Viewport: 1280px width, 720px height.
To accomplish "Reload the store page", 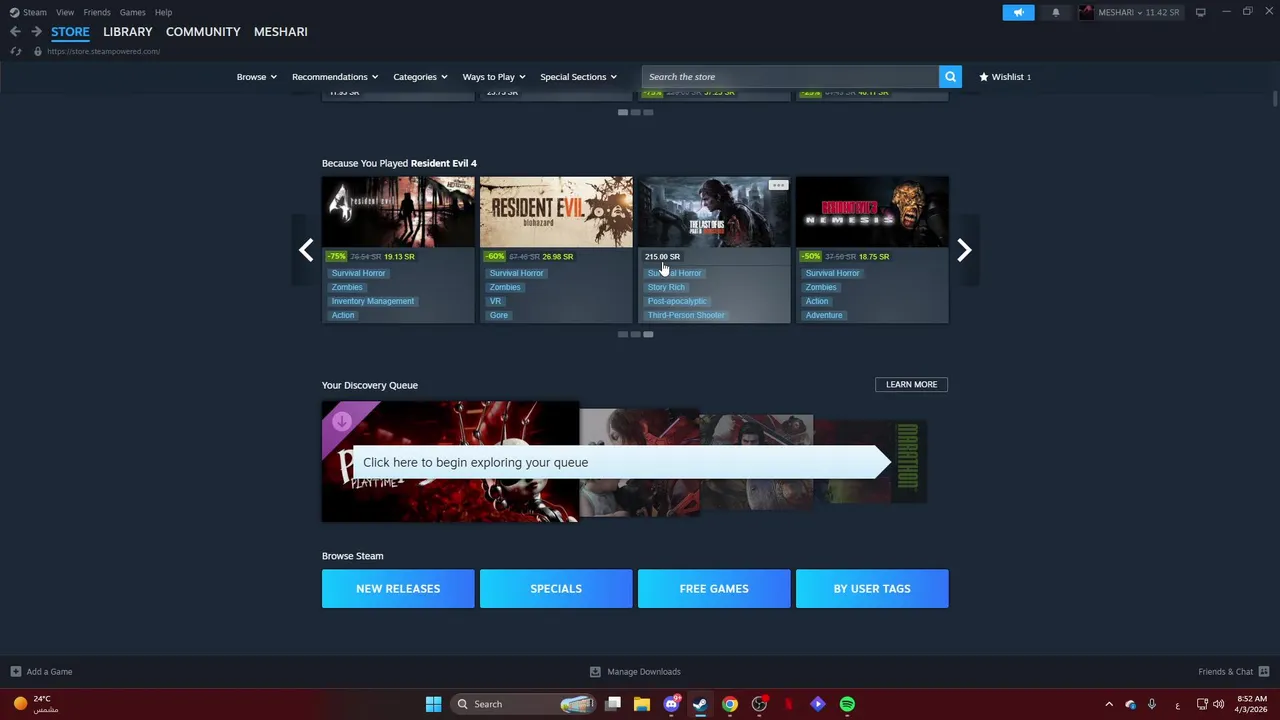I will coord(15,51).
